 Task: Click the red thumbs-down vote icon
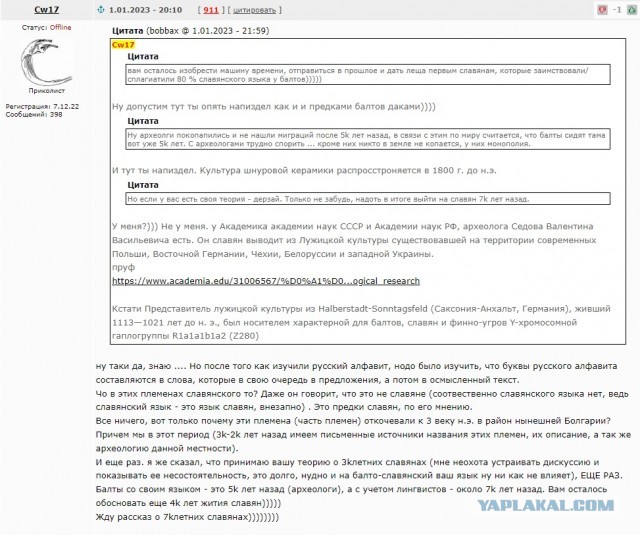click(602, 10)
